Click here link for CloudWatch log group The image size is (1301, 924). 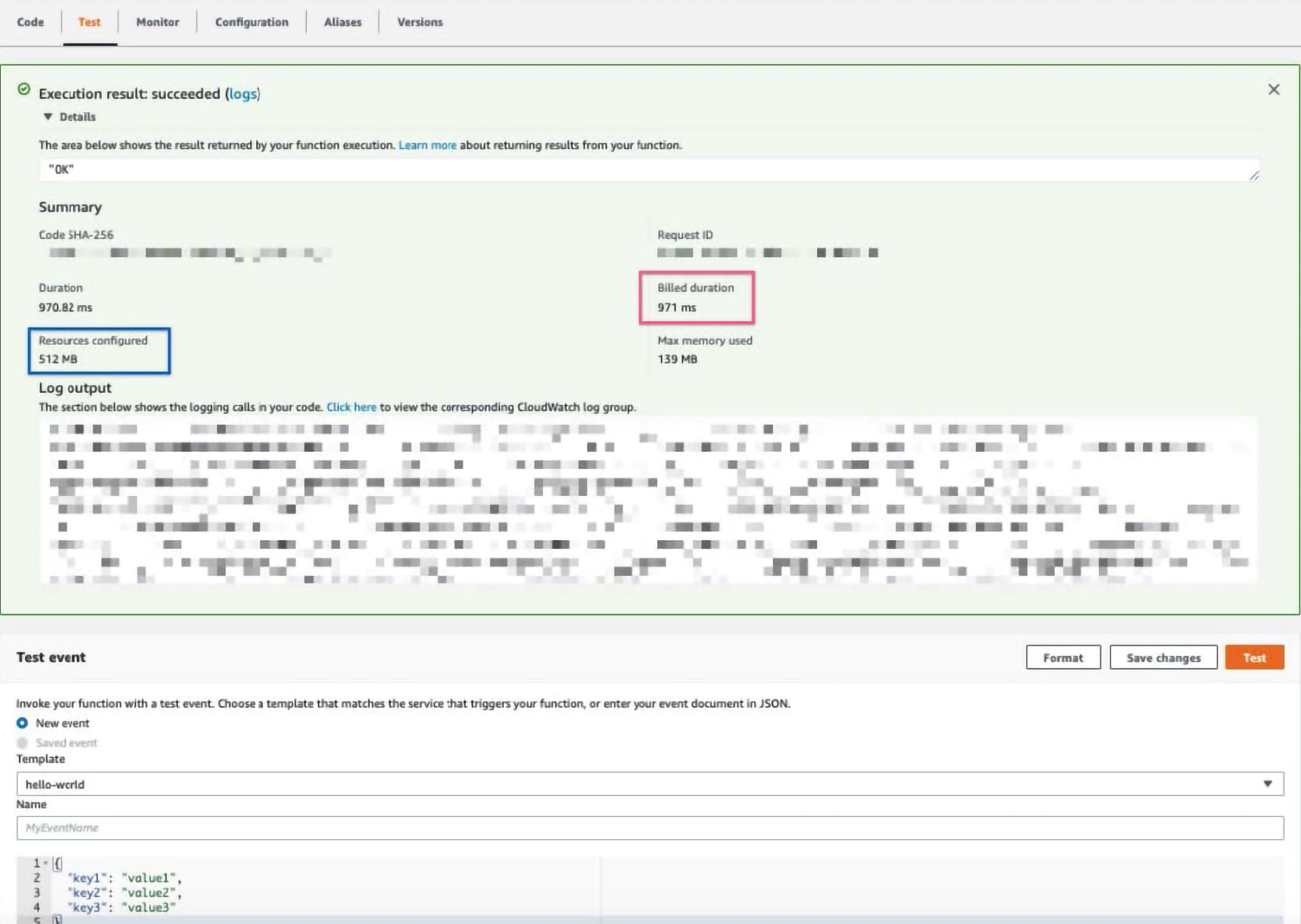tap(351, 407)
